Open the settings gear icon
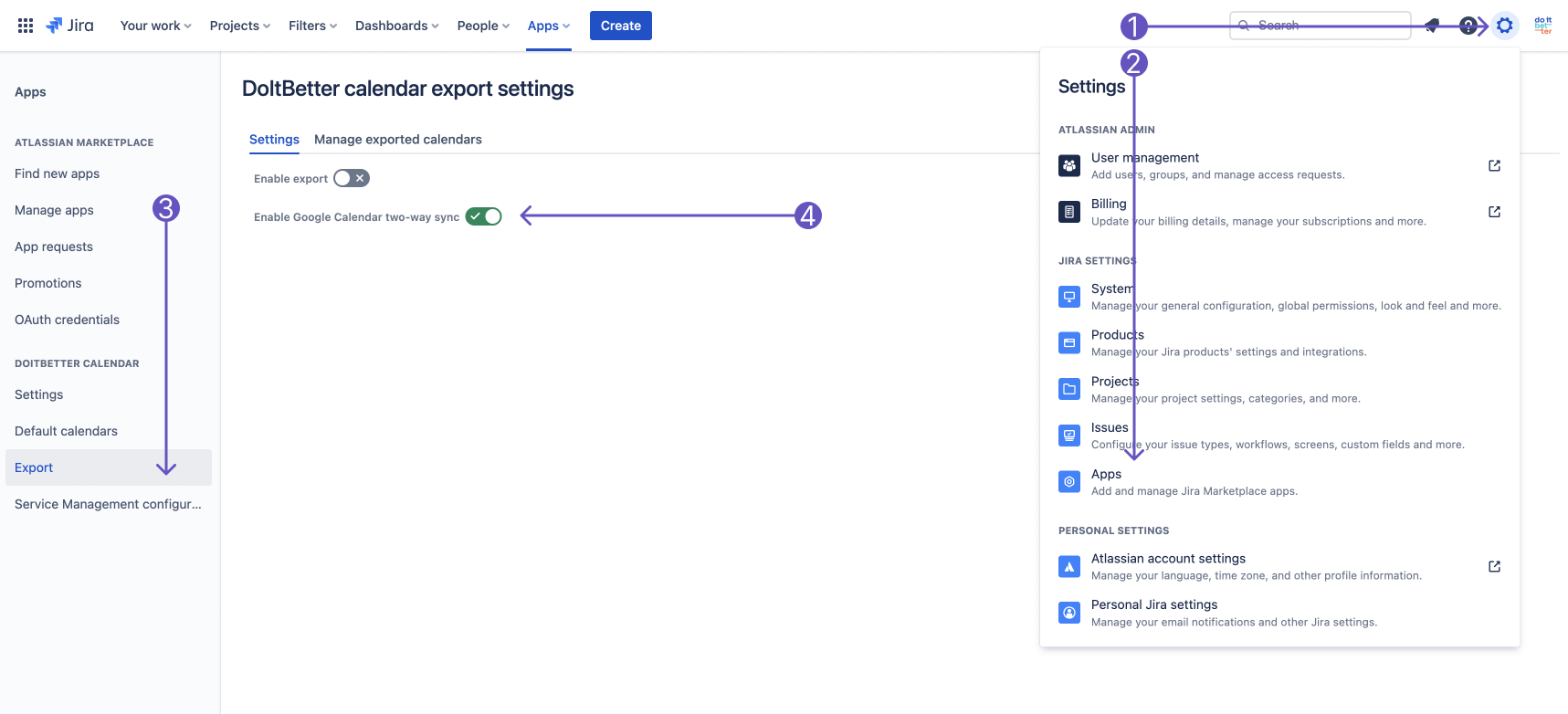The width and height of the screenshot is (1568, 714). tap(1504, 26)
